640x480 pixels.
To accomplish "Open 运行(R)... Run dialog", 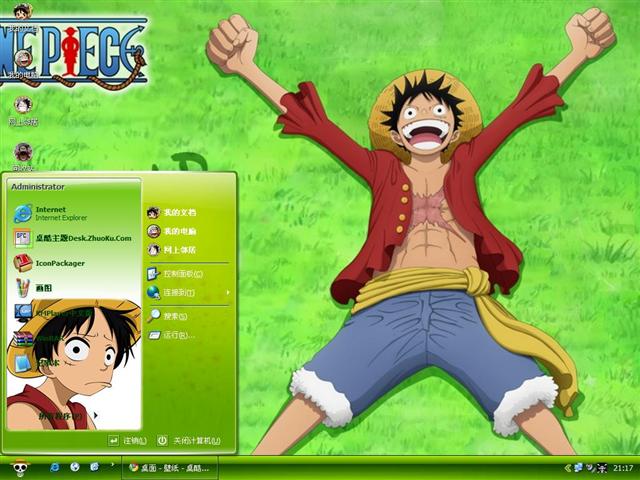I will tap(171, 335).
